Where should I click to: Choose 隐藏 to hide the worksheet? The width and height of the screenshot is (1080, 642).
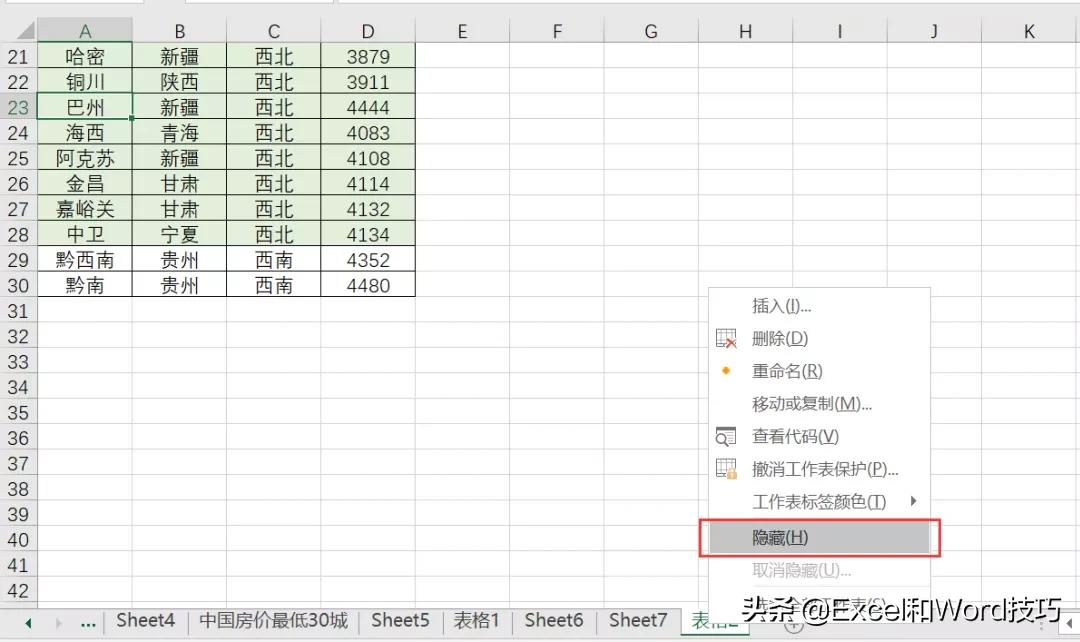(790, 538)
